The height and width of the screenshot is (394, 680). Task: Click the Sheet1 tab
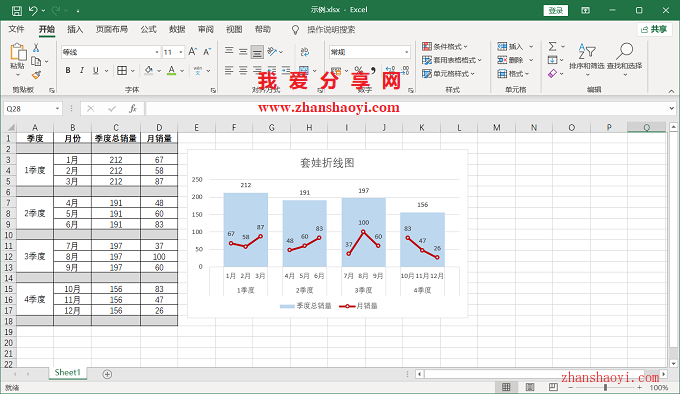coord(68,373)
